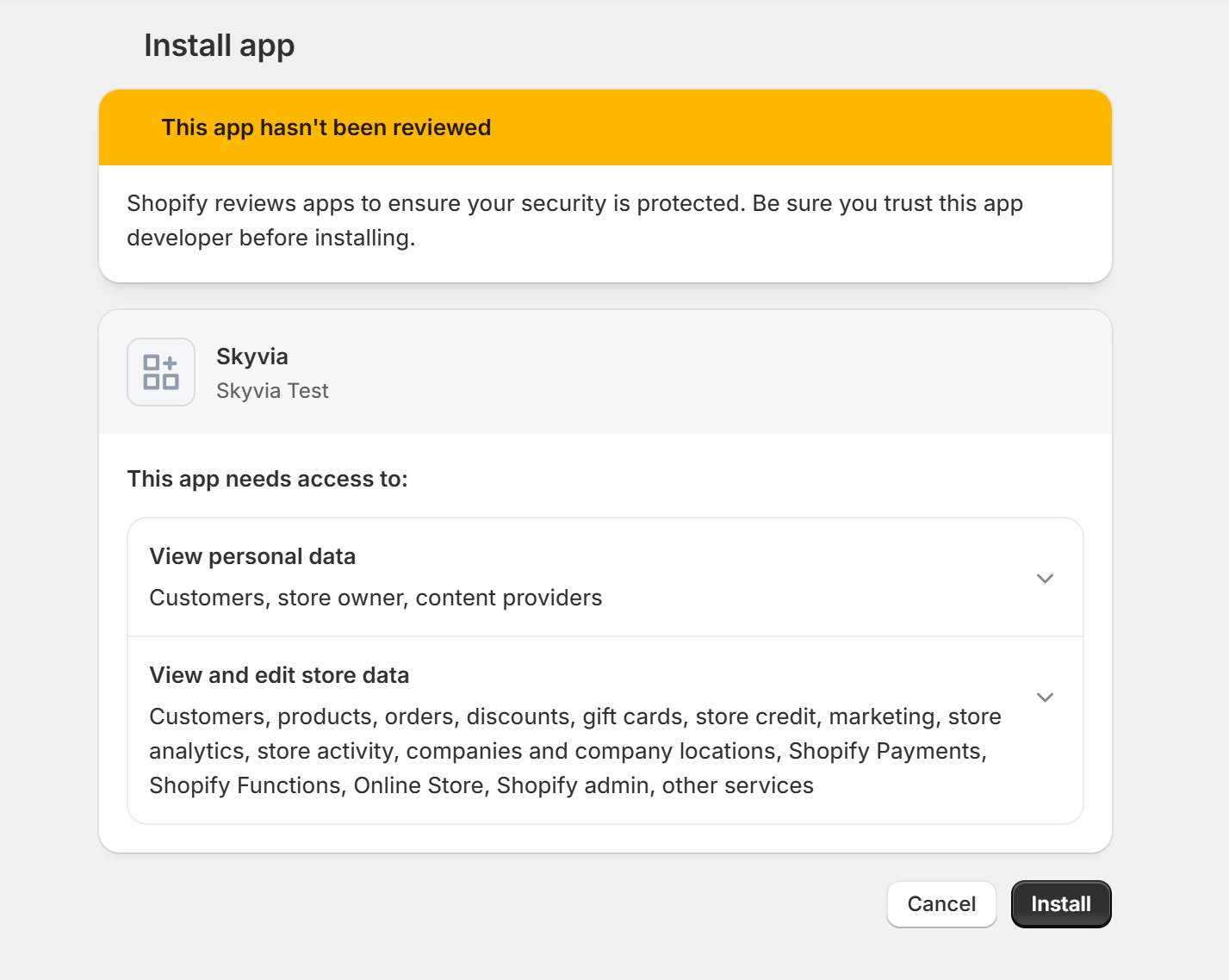Open the personal data permissions dropdown arrow
Screen dimensions: 1229x980
[1045, 578]
